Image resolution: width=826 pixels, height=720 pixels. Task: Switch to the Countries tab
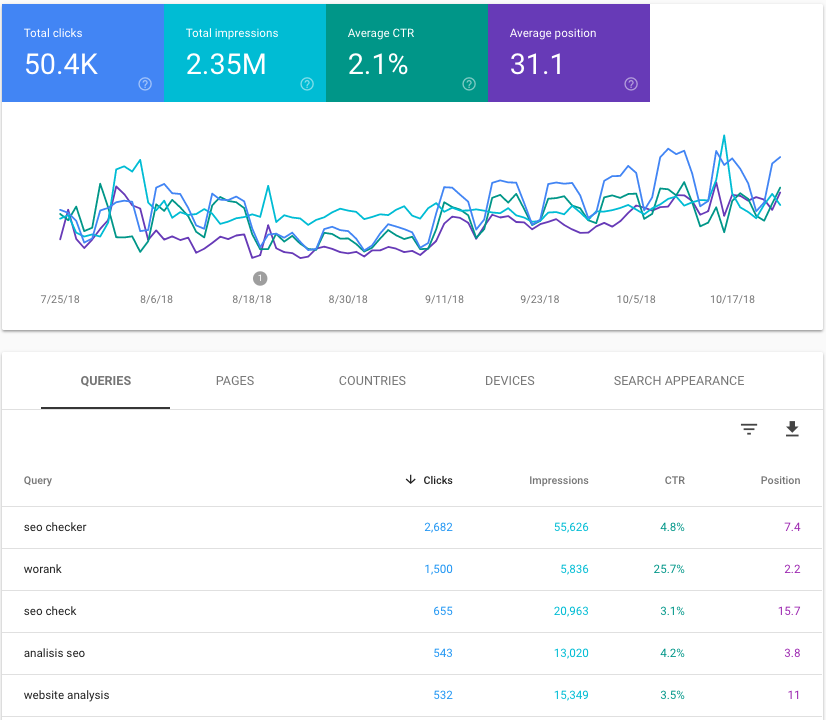click(x=372, y=381)
